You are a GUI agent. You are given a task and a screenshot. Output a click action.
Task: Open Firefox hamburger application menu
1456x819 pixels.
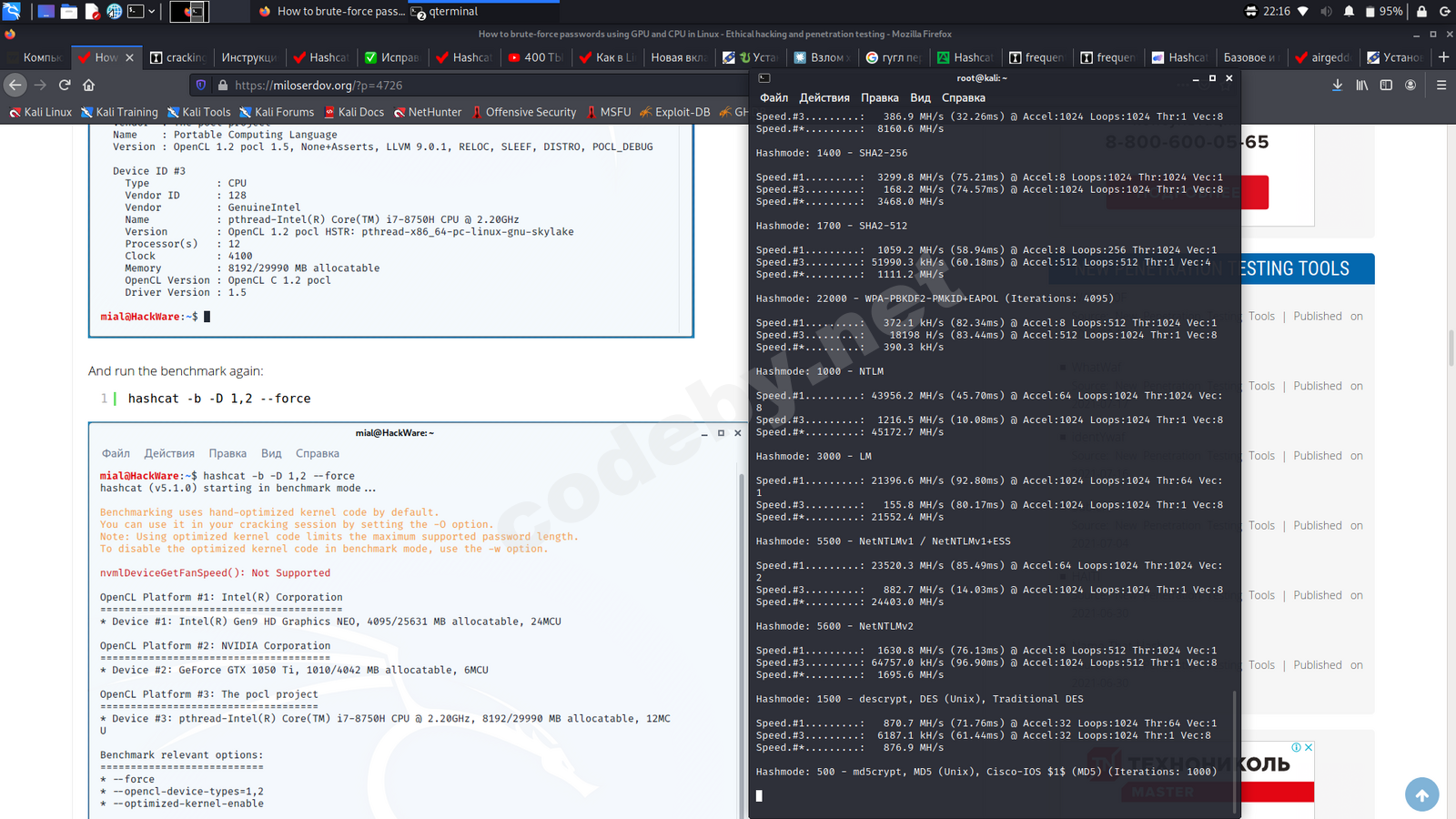click(x=1441, y=85)
